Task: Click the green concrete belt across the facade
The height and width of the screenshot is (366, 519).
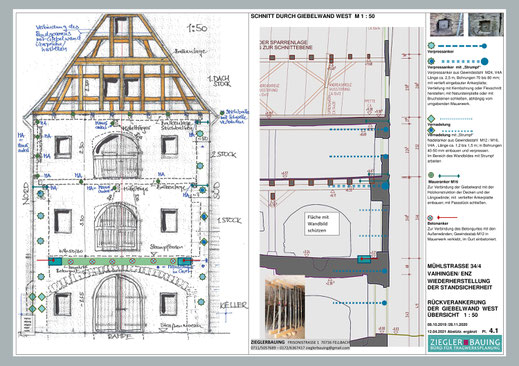Action: point(120,261)
